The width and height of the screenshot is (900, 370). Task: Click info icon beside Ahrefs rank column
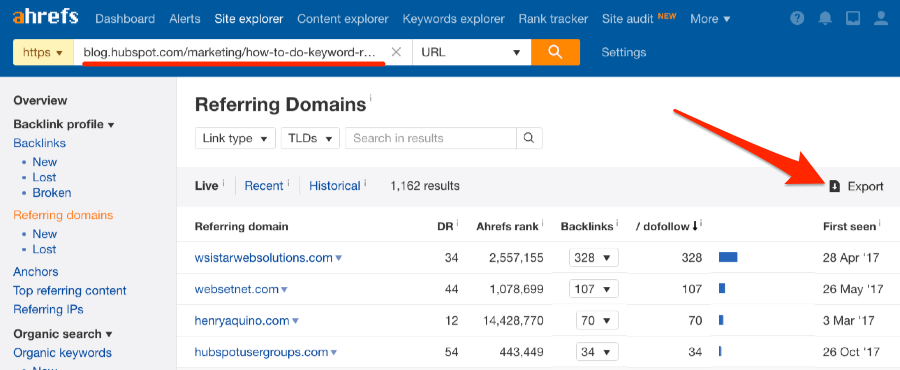[542, 222]
